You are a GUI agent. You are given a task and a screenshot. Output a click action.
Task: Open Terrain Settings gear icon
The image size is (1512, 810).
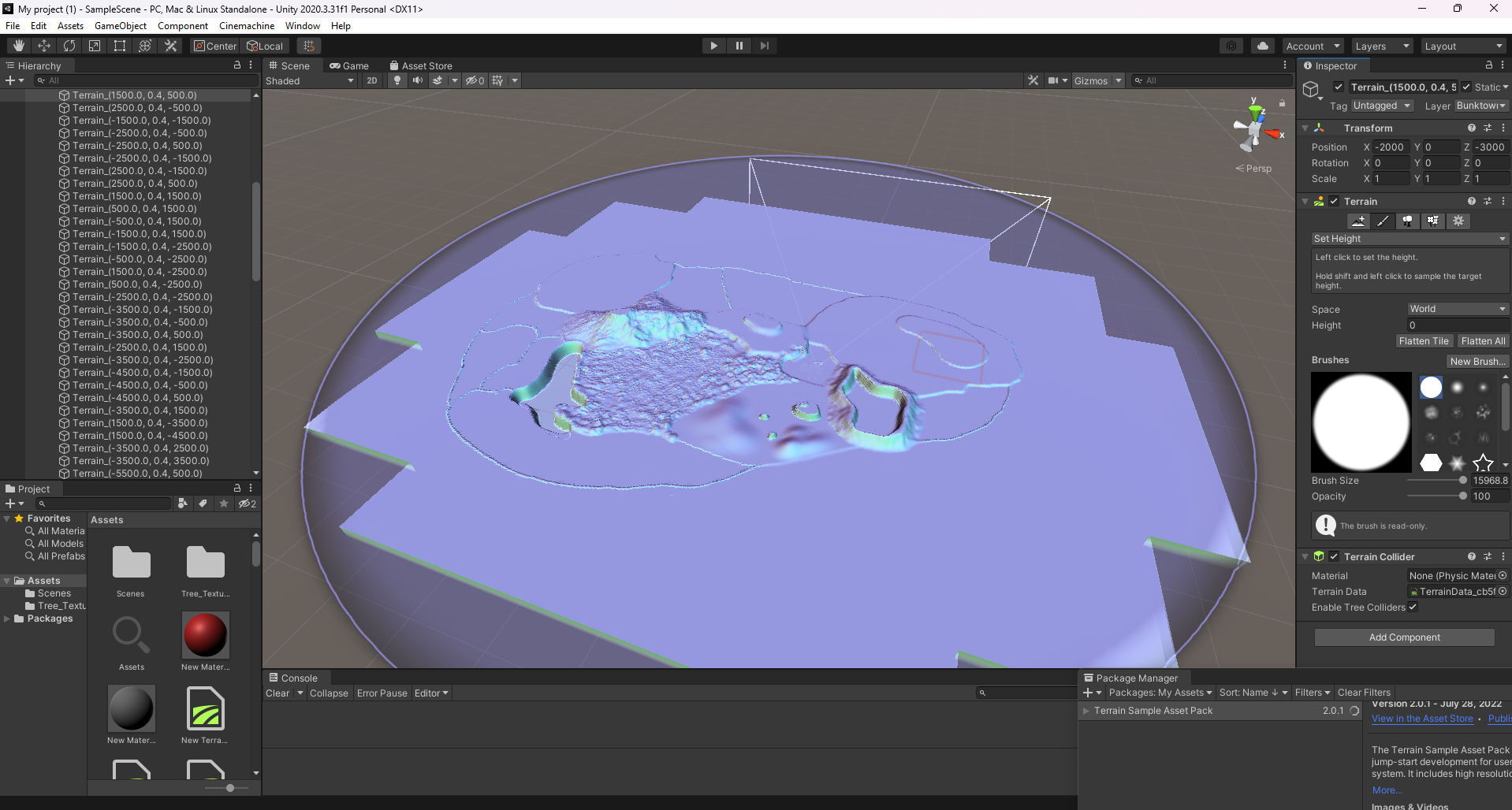click(x=1458, y=221)
